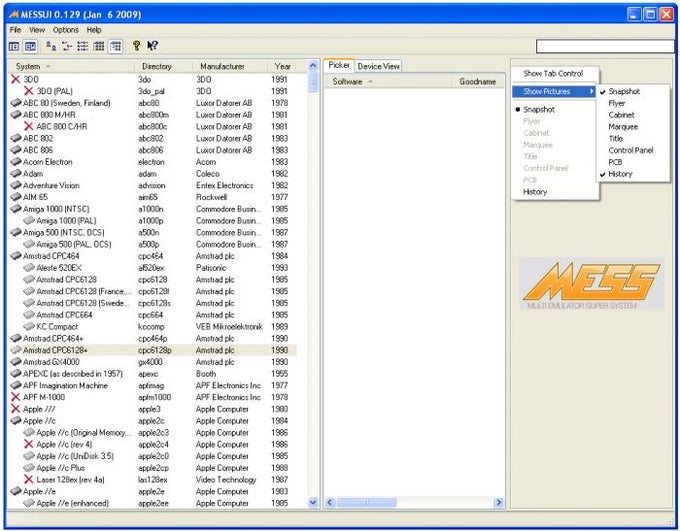Check PCB in Show Pictures submenu
This screenshot has height=531, width=680.
633,162
